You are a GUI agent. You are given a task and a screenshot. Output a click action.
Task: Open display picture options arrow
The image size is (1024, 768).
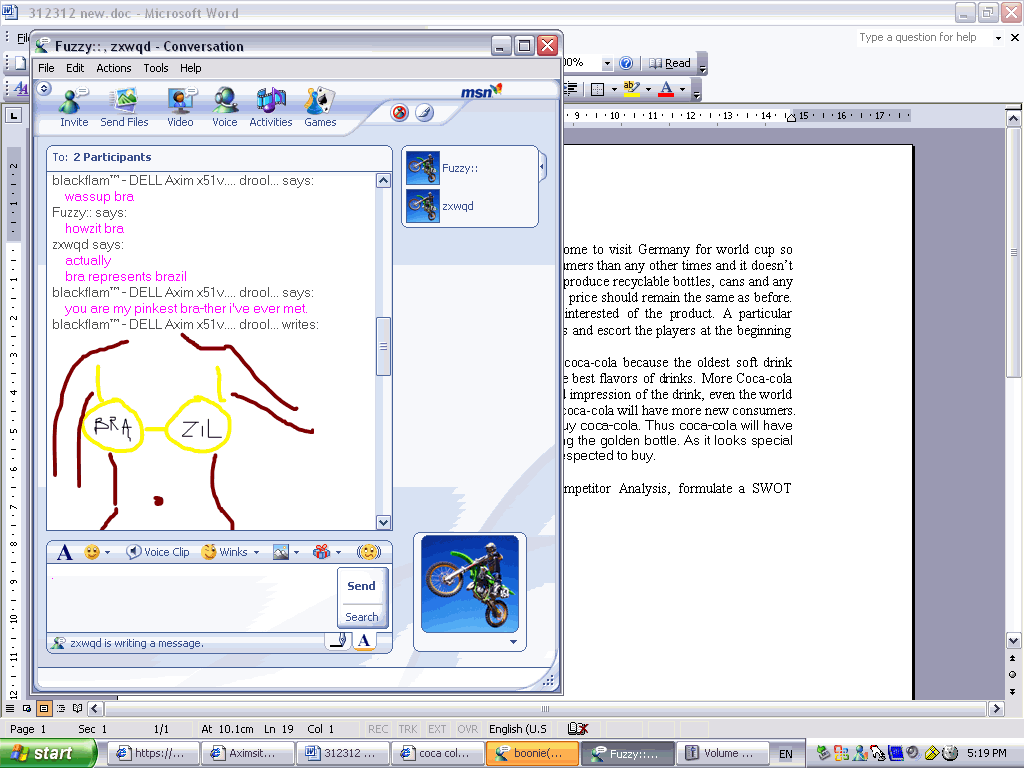click(x=513, y=642)
